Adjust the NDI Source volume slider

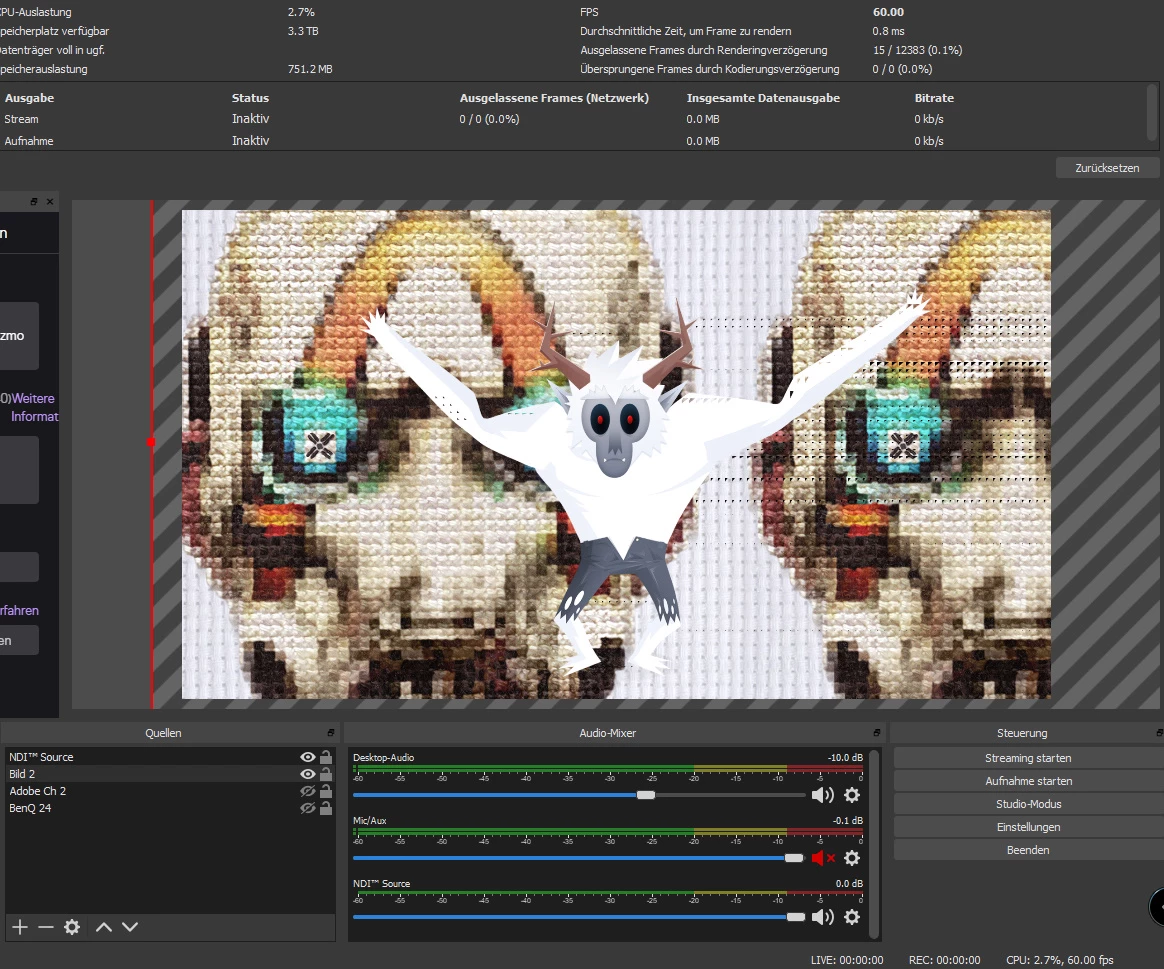(795, 917)
